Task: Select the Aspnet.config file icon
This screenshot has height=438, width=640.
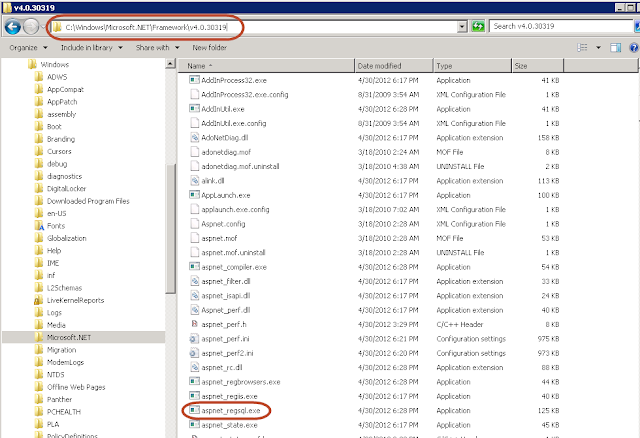Action: coord(194,224)
